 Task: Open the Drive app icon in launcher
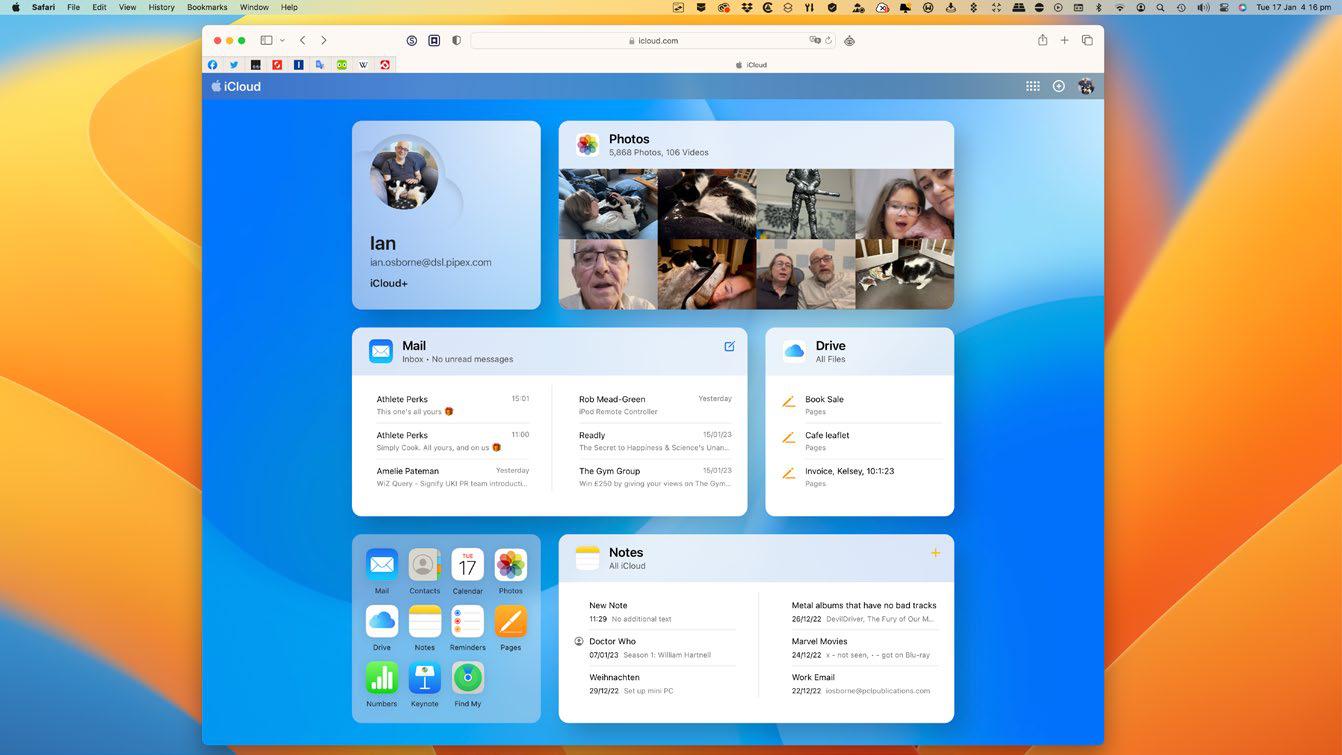click(x=382, y=621)
